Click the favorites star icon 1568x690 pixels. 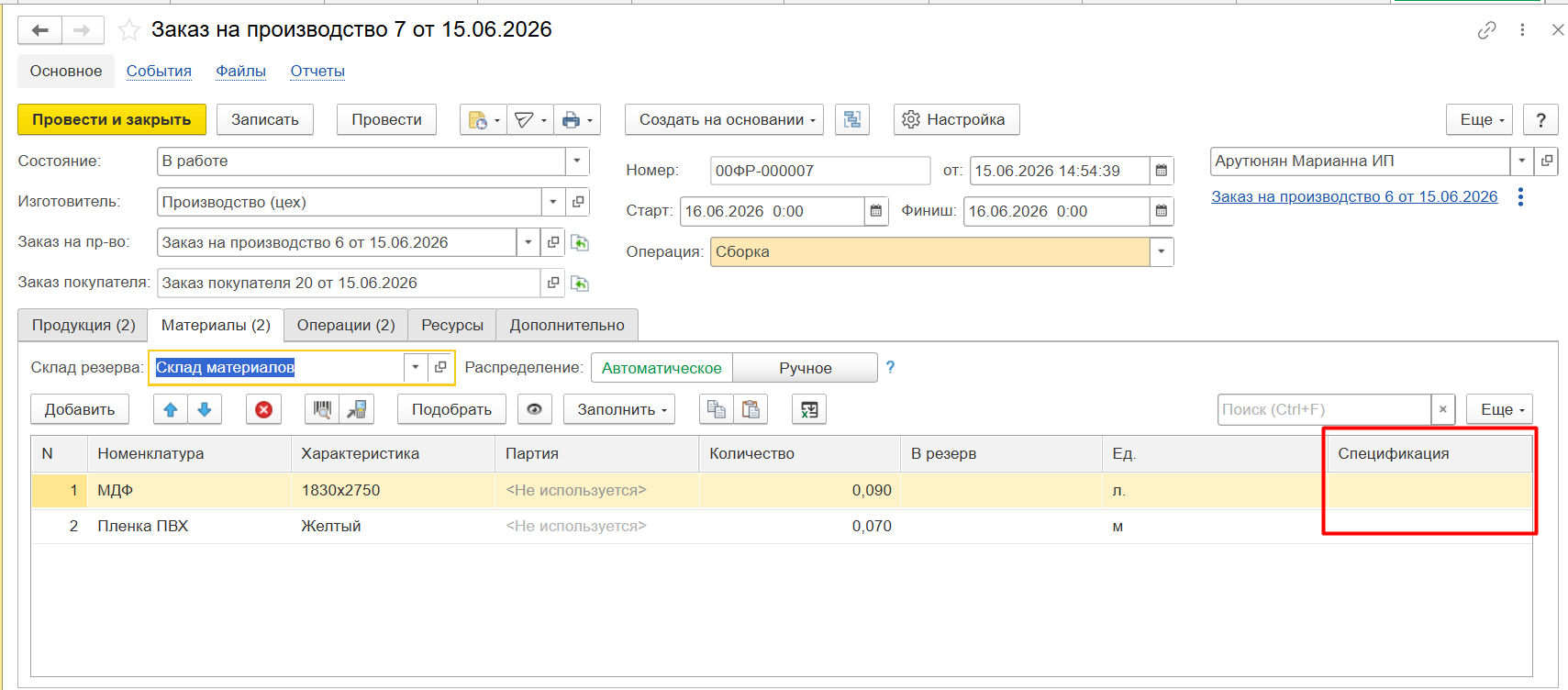[x=129, y=30]
